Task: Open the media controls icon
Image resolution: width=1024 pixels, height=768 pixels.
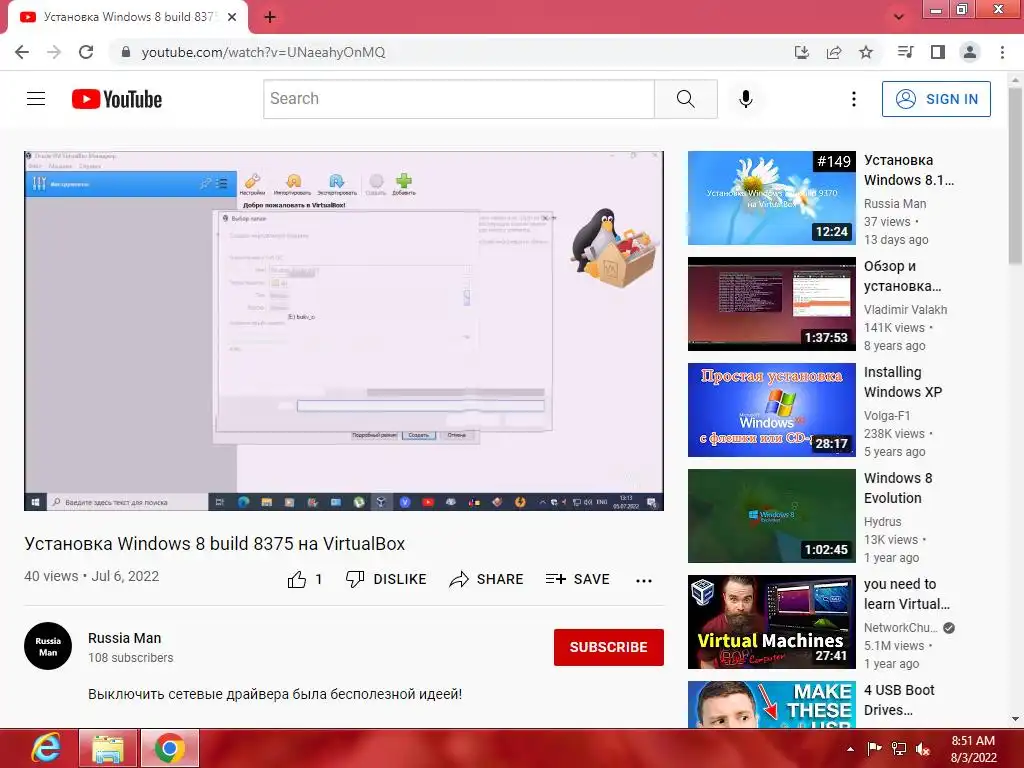Action: [x=905, y=52]
